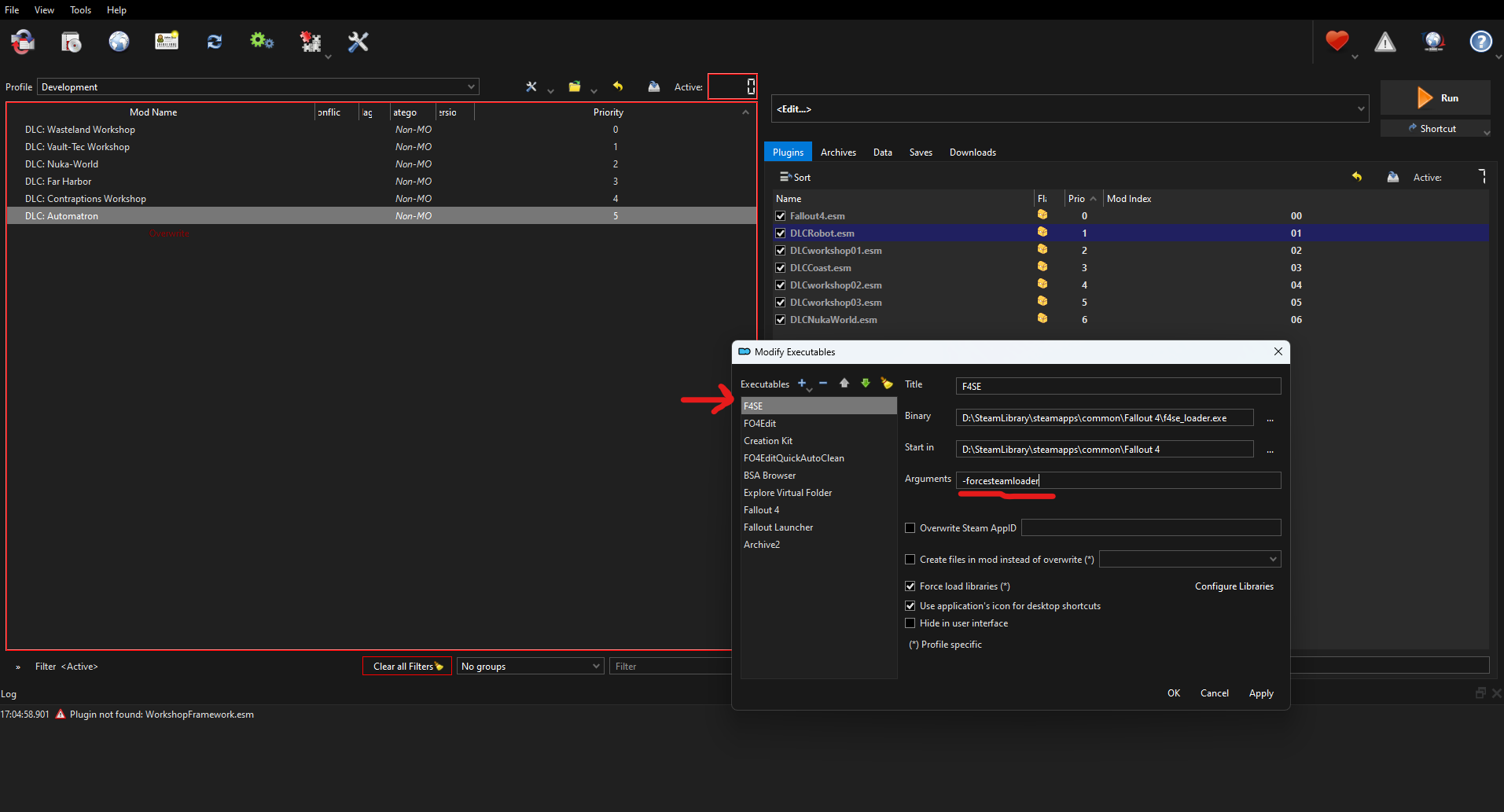1504x812 pixels.
Task: Select FO4Edit in executables list
Action: coord(818,424)
